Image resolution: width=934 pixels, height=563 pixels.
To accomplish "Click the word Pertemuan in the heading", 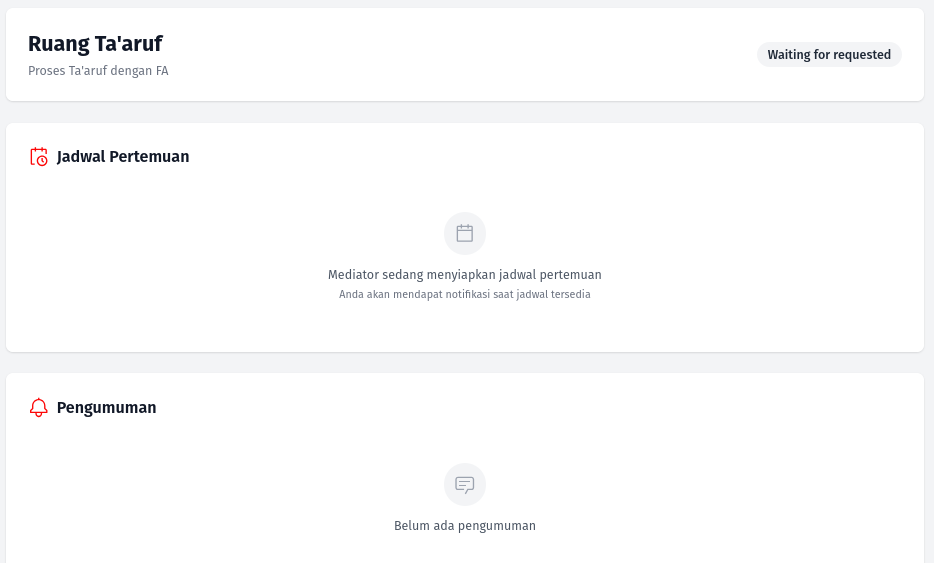I will (149, 157).
